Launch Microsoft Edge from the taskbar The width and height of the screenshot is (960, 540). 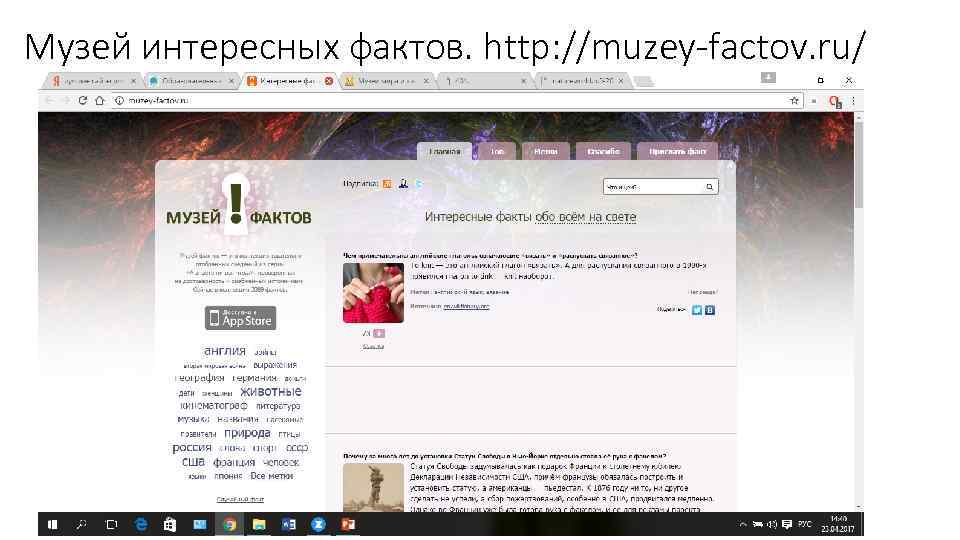pos(141,525)
